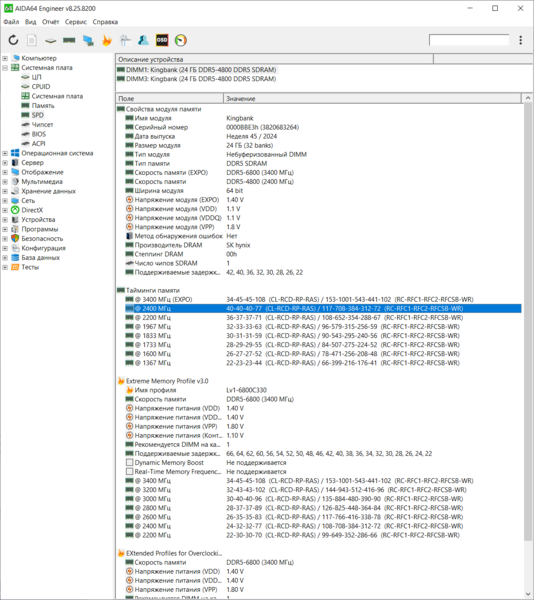Open the Report page icon

point(32,40)
